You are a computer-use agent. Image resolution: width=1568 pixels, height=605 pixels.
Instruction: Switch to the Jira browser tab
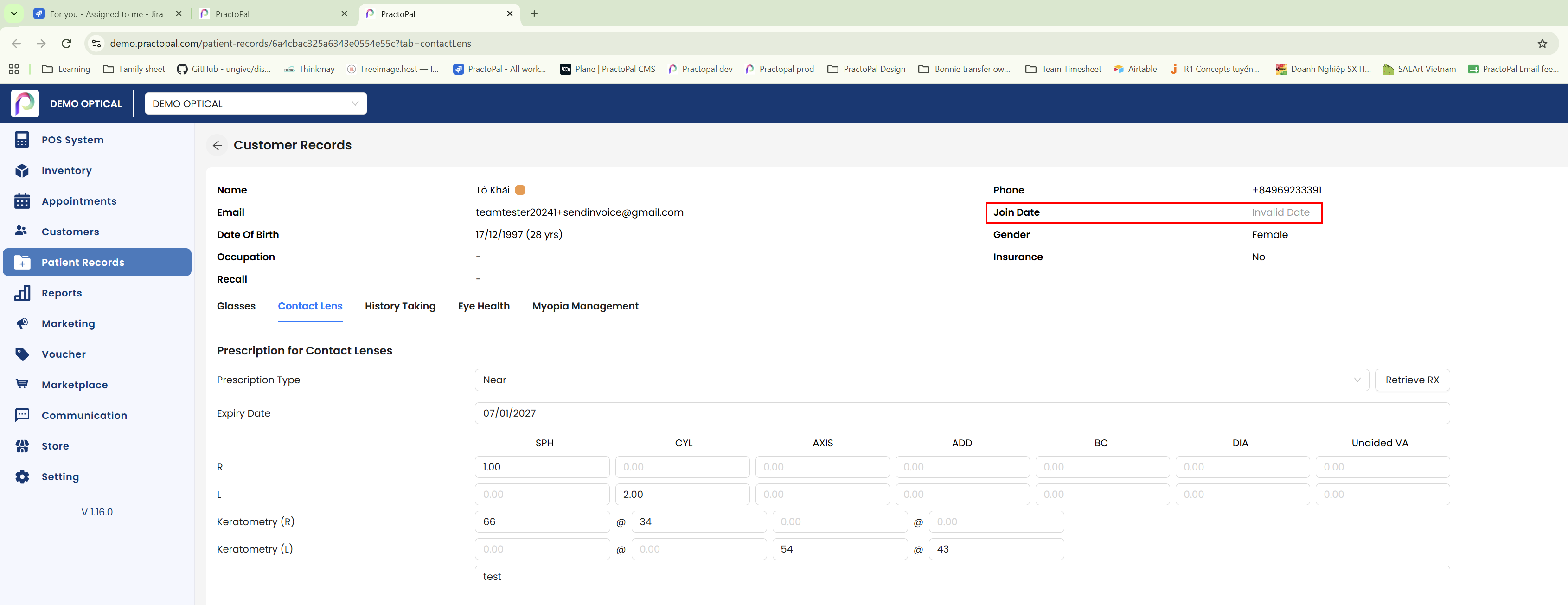(107, 13)
